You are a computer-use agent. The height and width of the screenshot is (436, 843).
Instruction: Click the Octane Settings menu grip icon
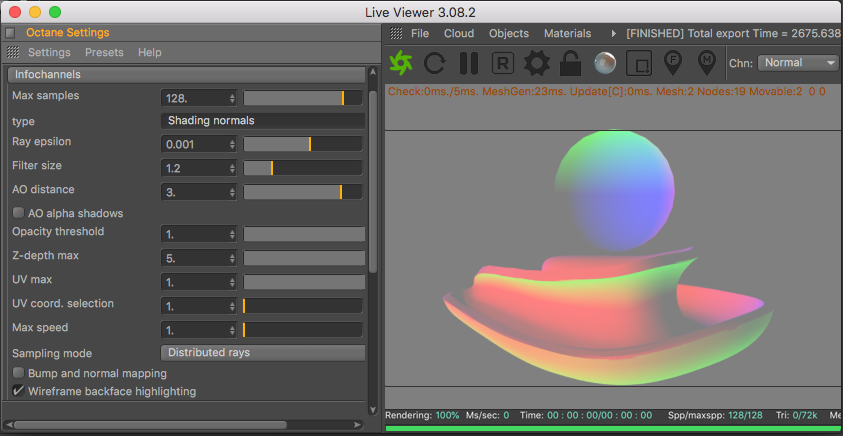[13, 52]
